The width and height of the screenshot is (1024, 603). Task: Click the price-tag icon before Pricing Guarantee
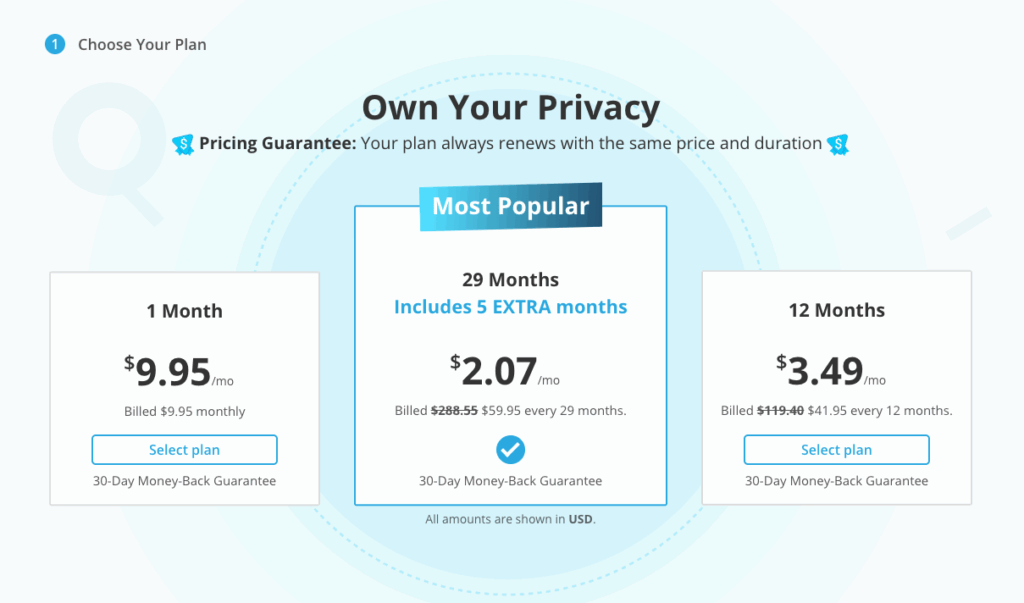click(182, 144)
